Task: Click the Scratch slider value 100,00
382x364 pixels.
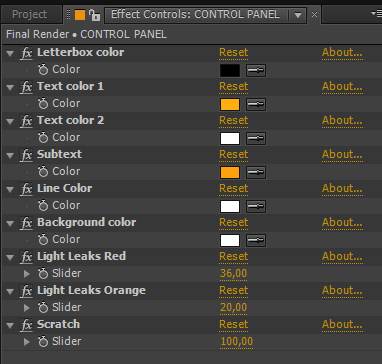Action: click(237, 342)
